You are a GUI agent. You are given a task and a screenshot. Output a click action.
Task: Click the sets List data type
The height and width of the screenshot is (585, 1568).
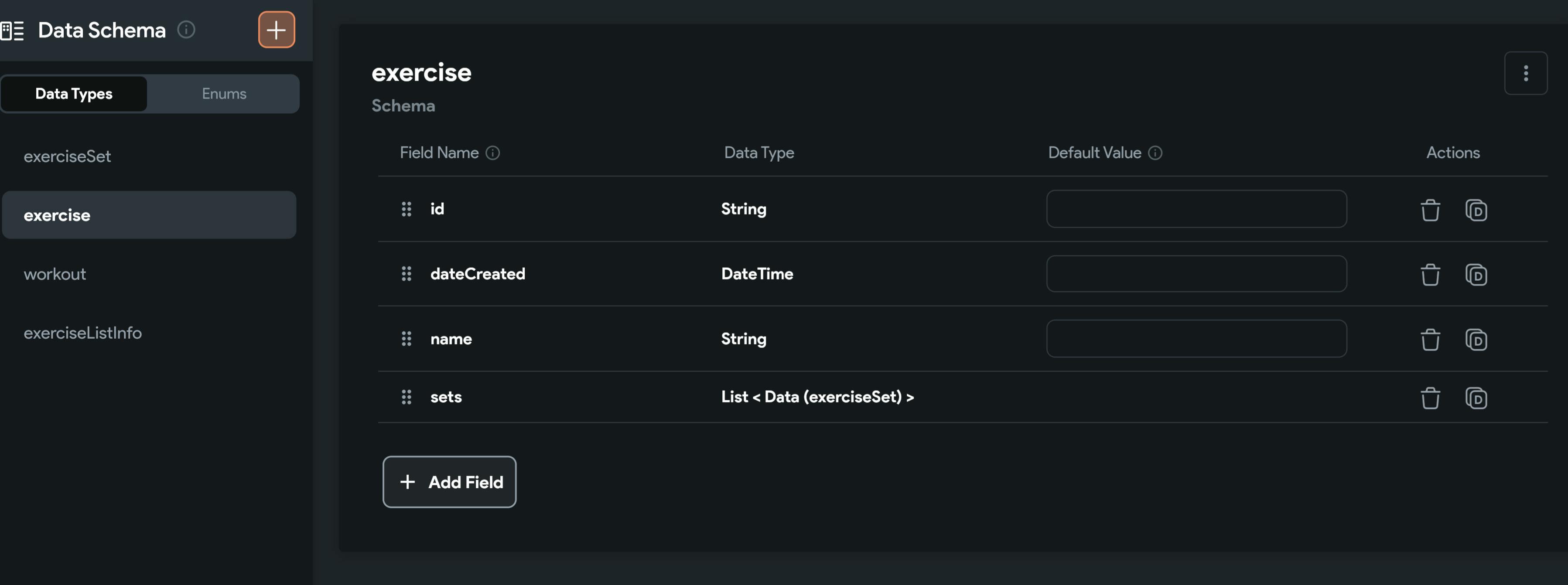point(817,397)
